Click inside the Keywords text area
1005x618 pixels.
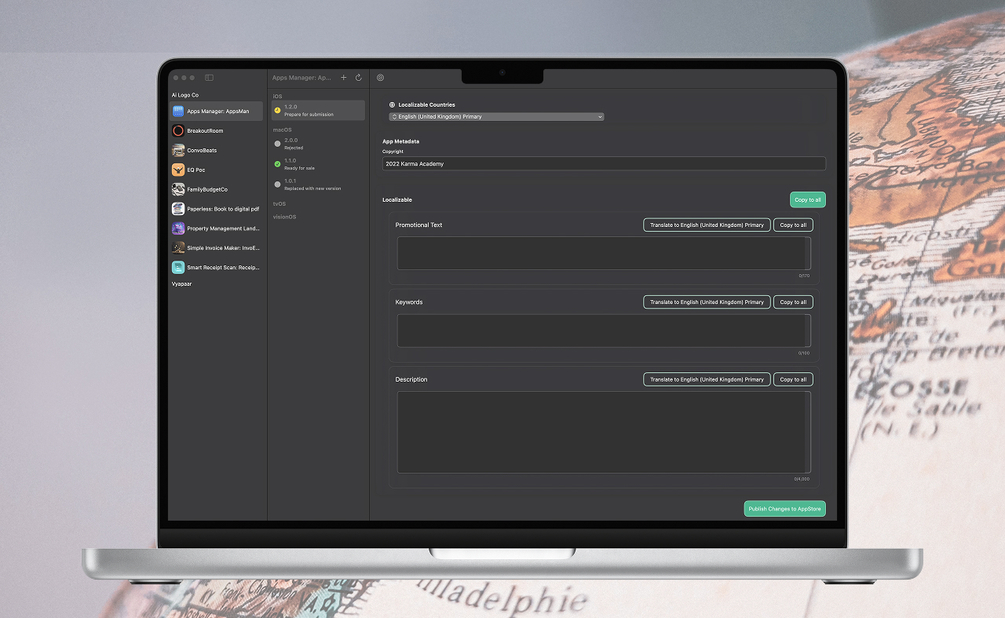tap(604, 331)
